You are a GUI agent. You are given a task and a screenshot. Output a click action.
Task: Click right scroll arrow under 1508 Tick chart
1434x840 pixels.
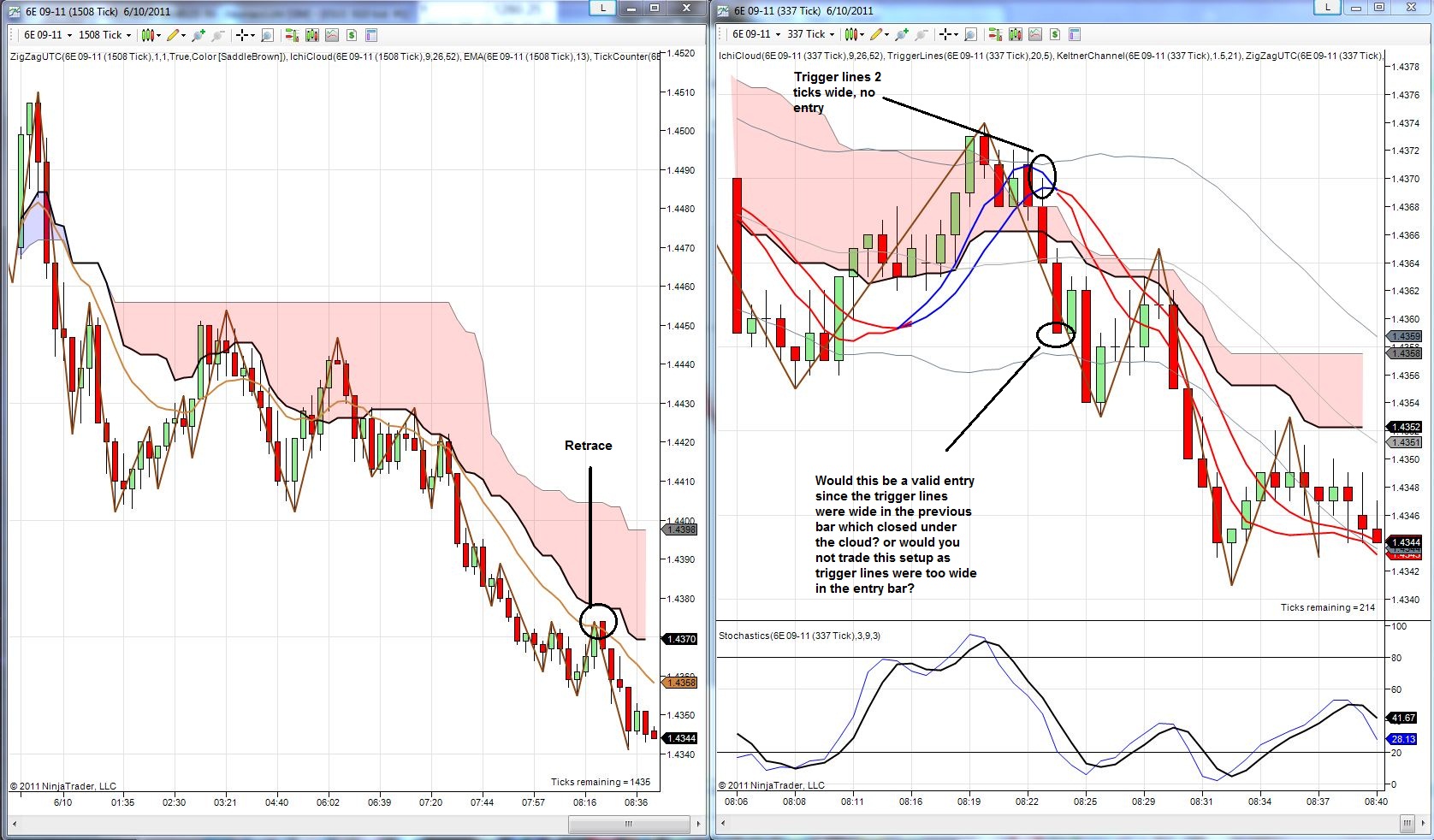[x=699, y=825]
